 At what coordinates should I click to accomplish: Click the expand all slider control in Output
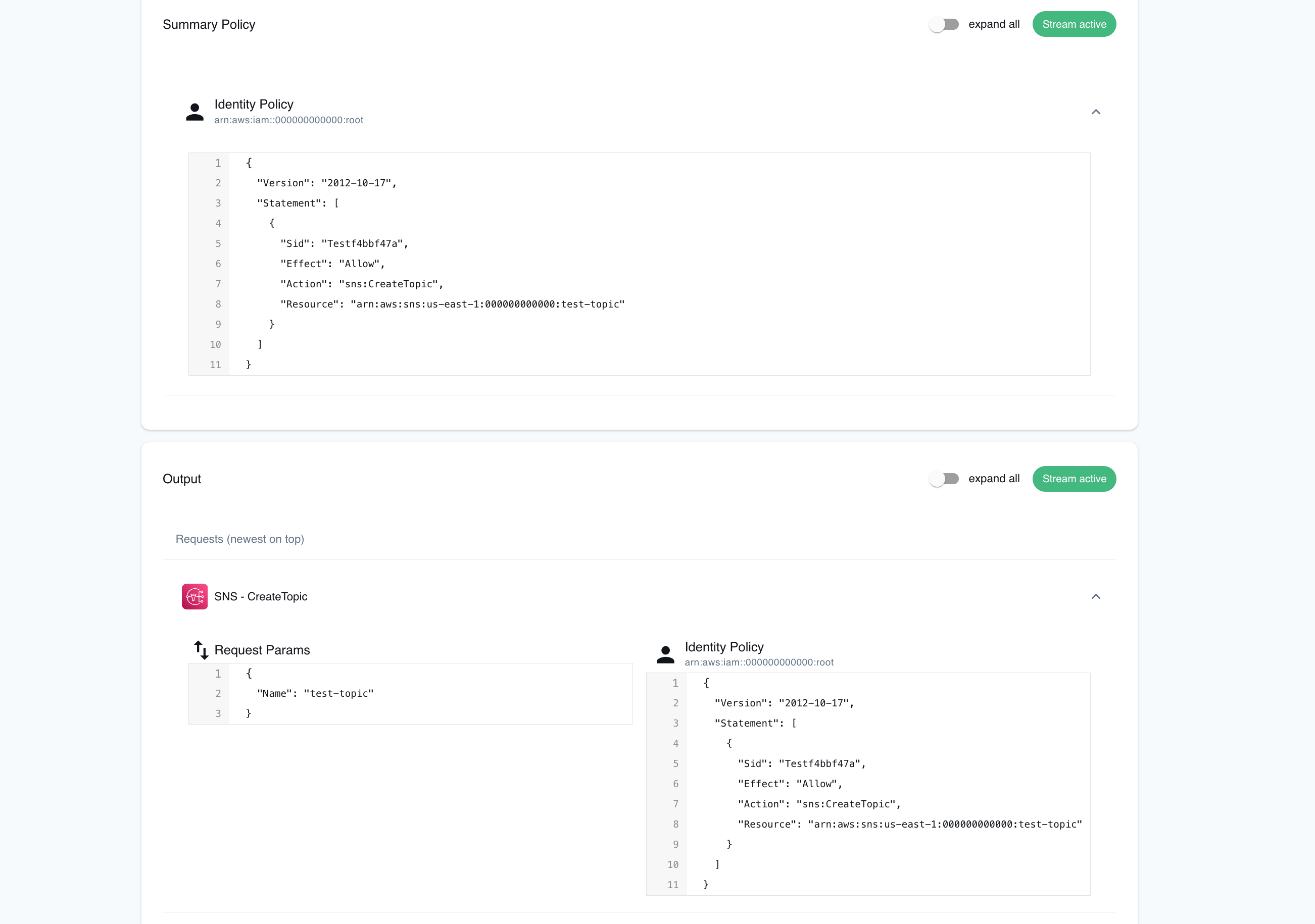tap(944, 479)
